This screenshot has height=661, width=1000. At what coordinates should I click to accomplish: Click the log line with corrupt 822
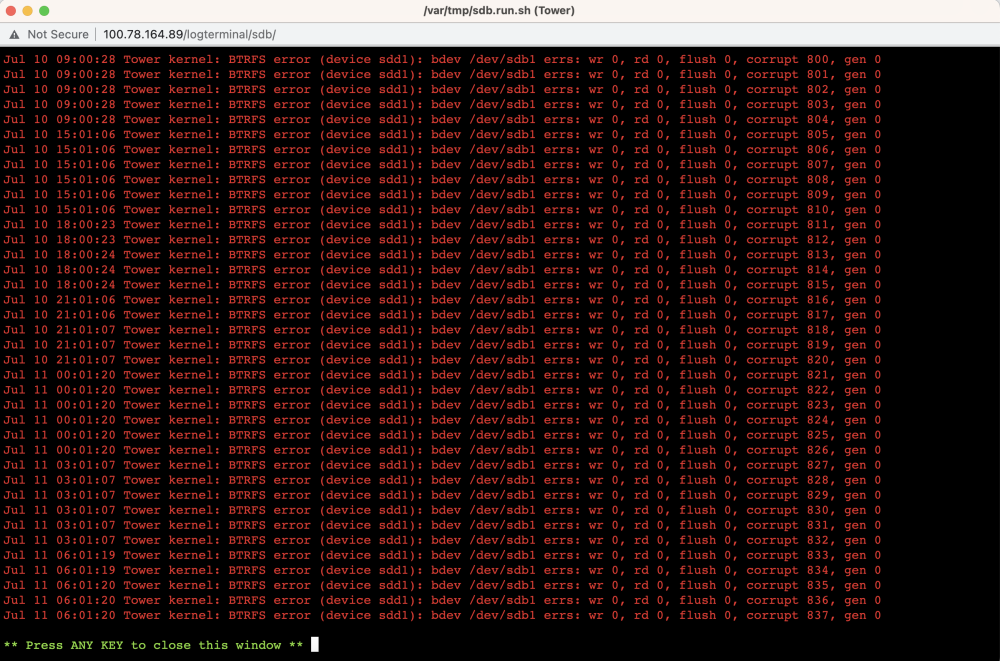pos(442,390)
